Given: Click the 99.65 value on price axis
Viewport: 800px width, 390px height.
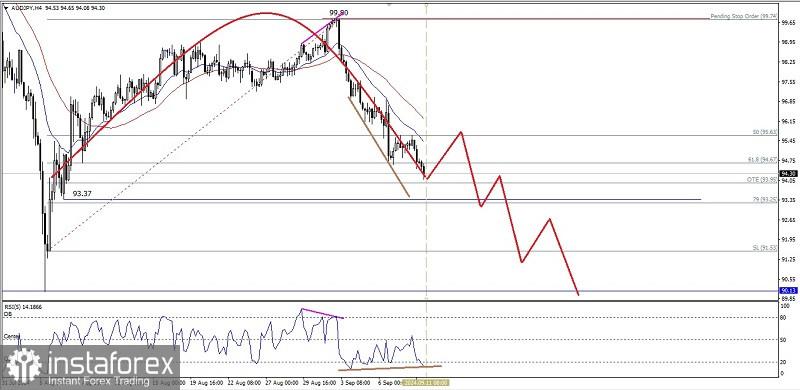Looking at the screenshot, I should click(x=788, y=22).
